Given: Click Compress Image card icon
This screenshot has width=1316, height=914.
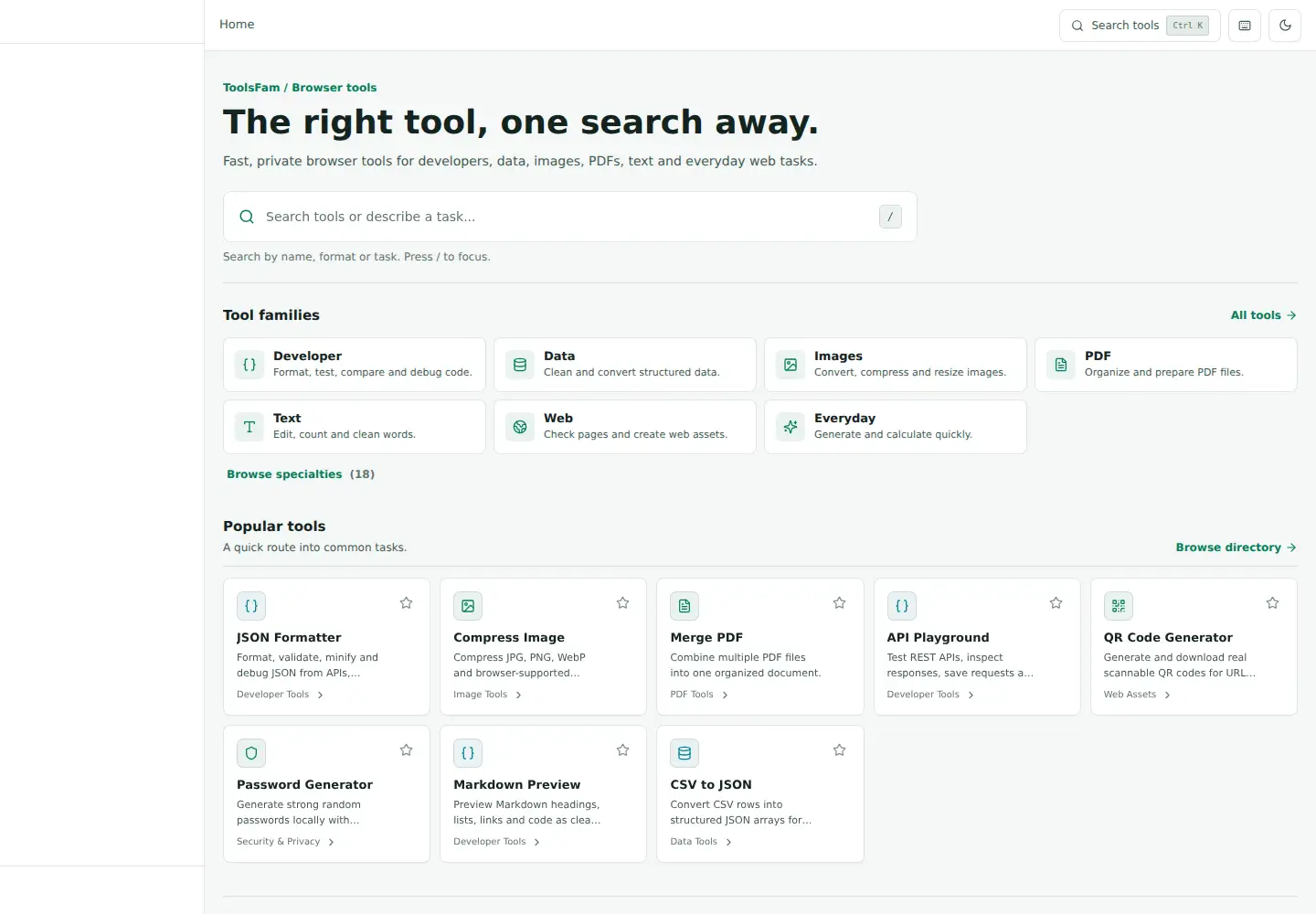Looking at the screenshot, I should click(468, 606).
